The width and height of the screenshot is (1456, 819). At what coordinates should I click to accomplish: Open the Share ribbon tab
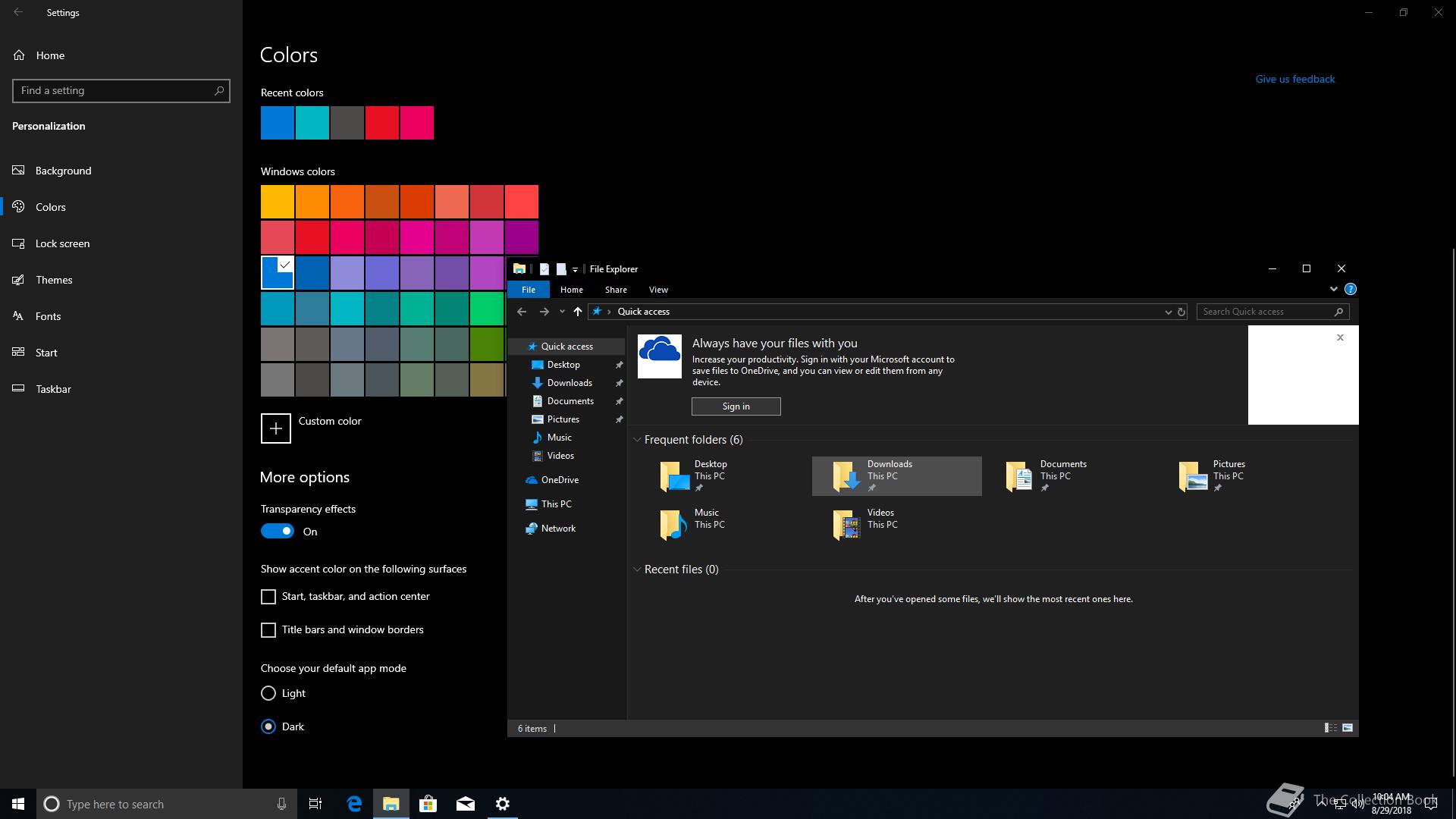click(x=616, y=290)
